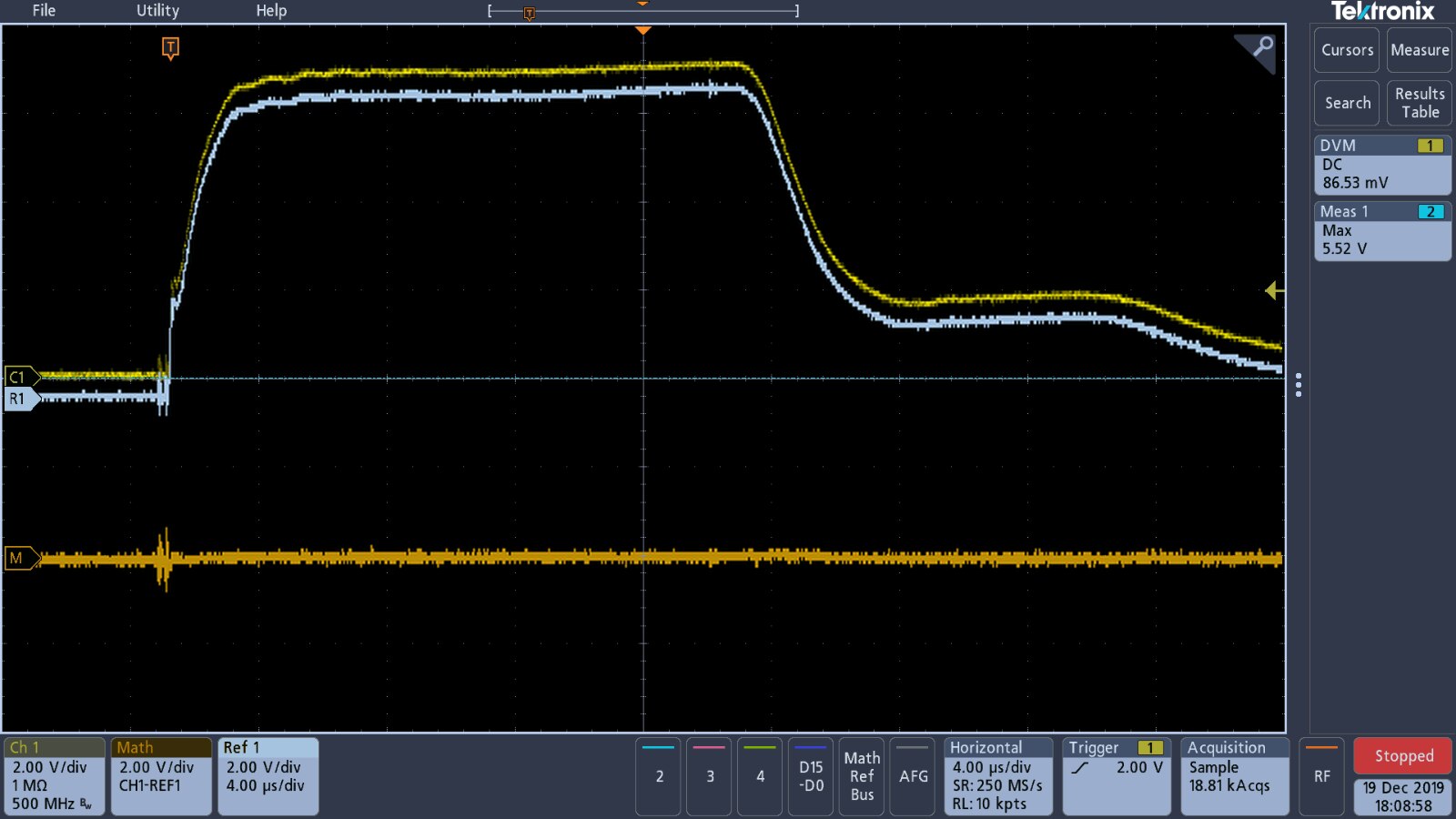
Task: Open the Ref 1 badge settings
Action: (268, 775)
